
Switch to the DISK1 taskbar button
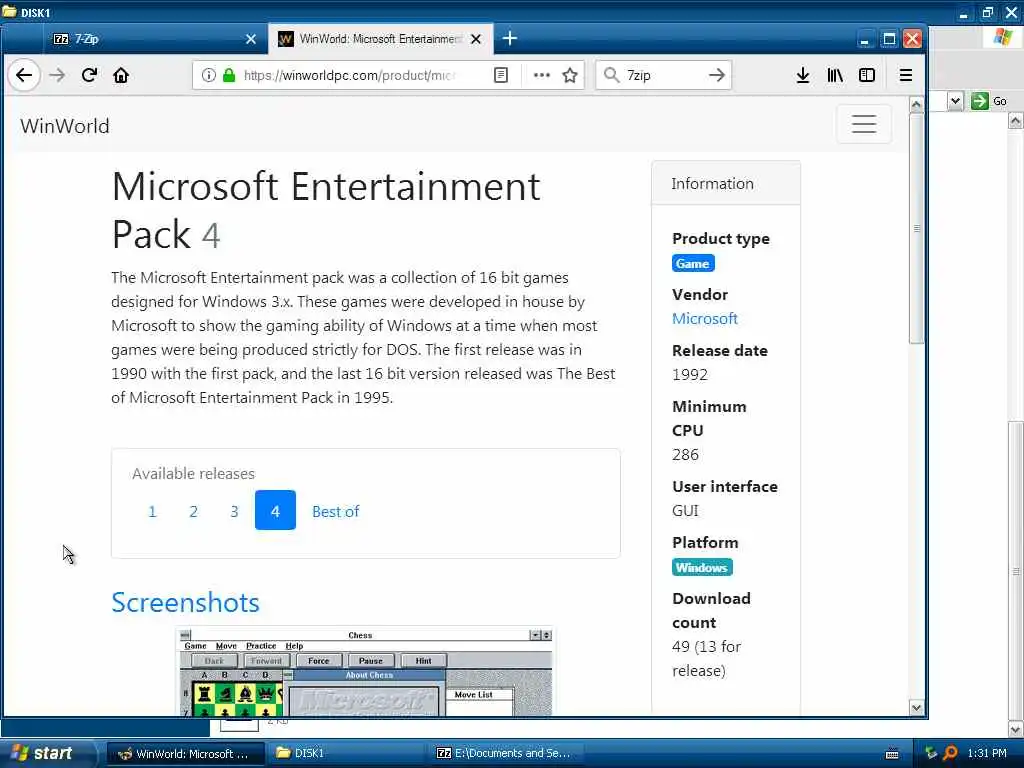[x=346, y=753]
